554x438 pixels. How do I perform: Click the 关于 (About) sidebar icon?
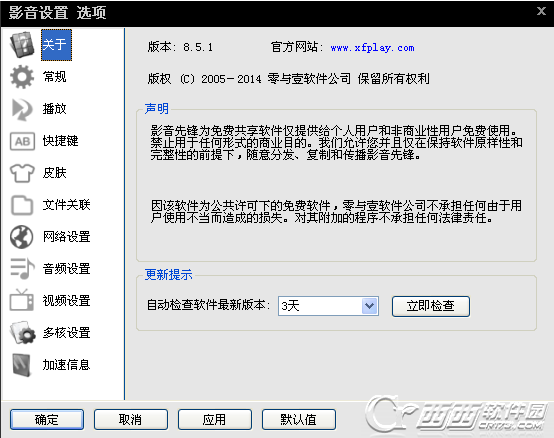point(22,45)
